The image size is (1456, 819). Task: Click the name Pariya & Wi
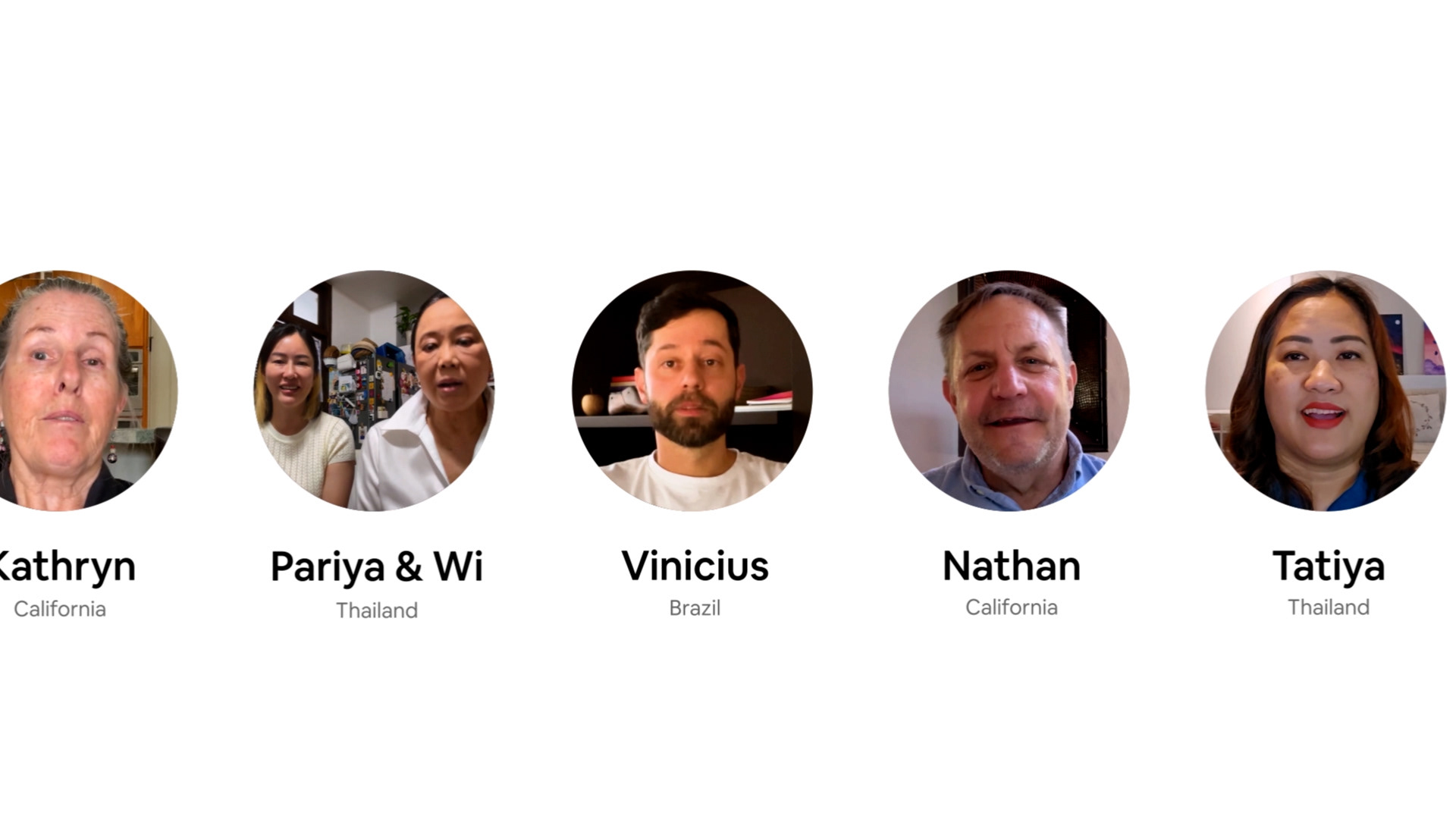tap(376, 566)
